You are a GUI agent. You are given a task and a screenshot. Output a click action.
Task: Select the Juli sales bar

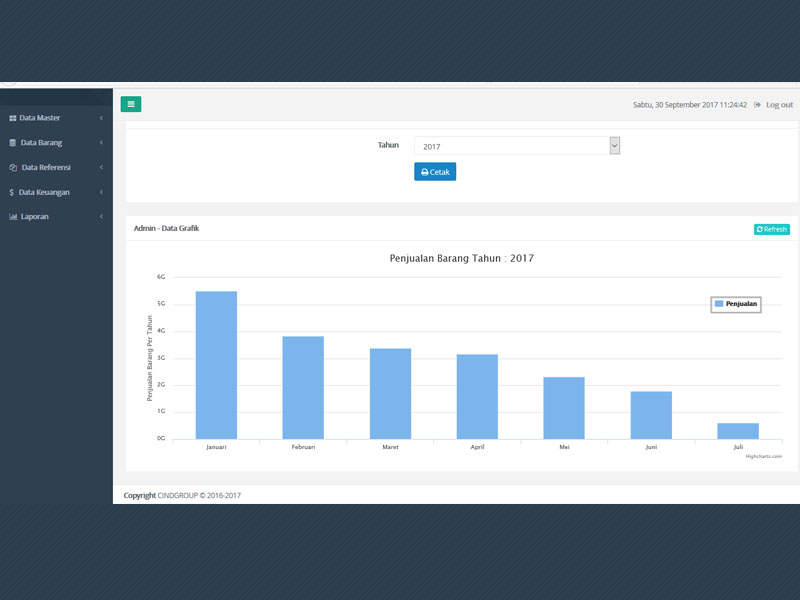(738, 431)
